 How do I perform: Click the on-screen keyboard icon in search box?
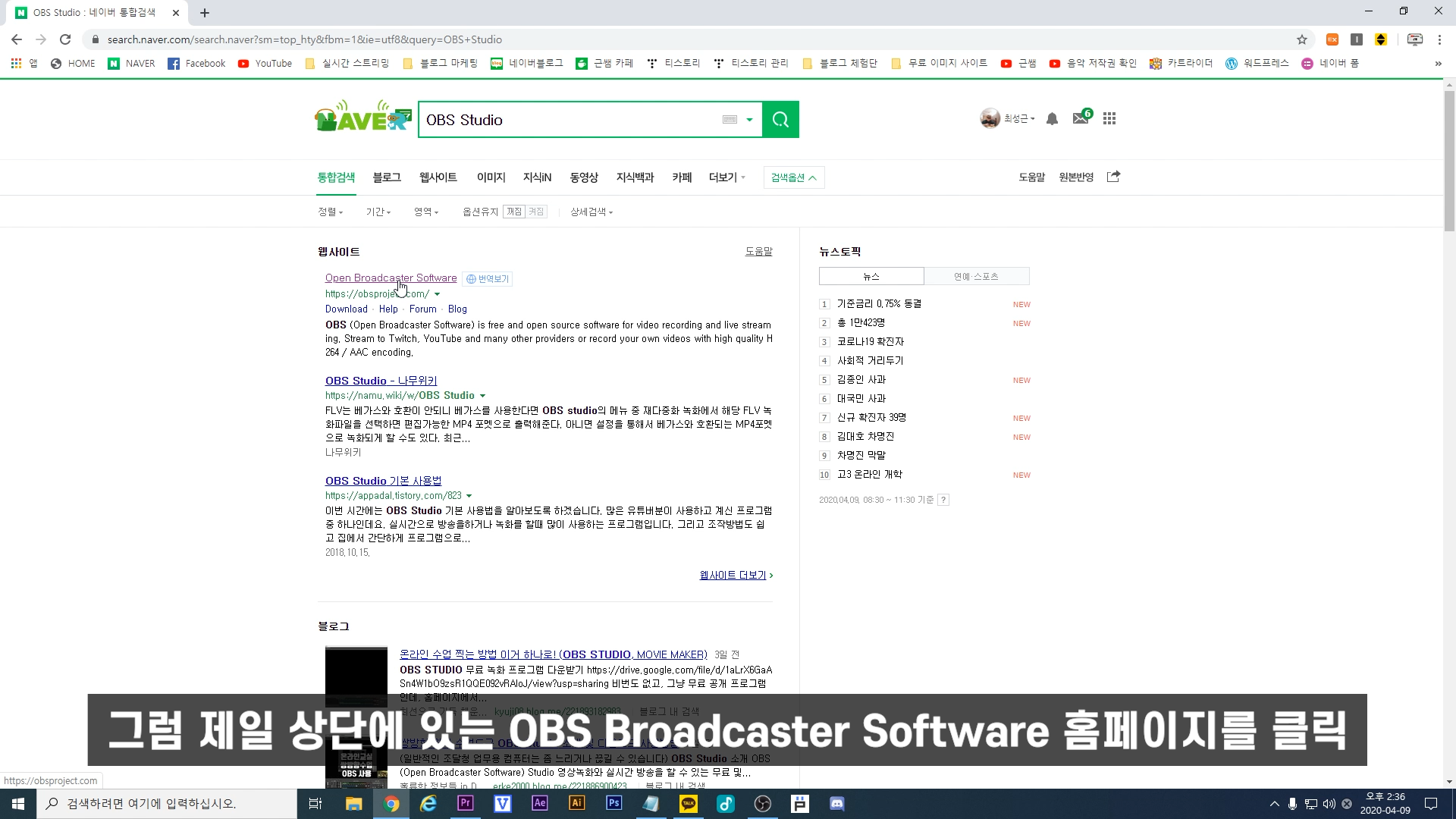coord(730,120)
